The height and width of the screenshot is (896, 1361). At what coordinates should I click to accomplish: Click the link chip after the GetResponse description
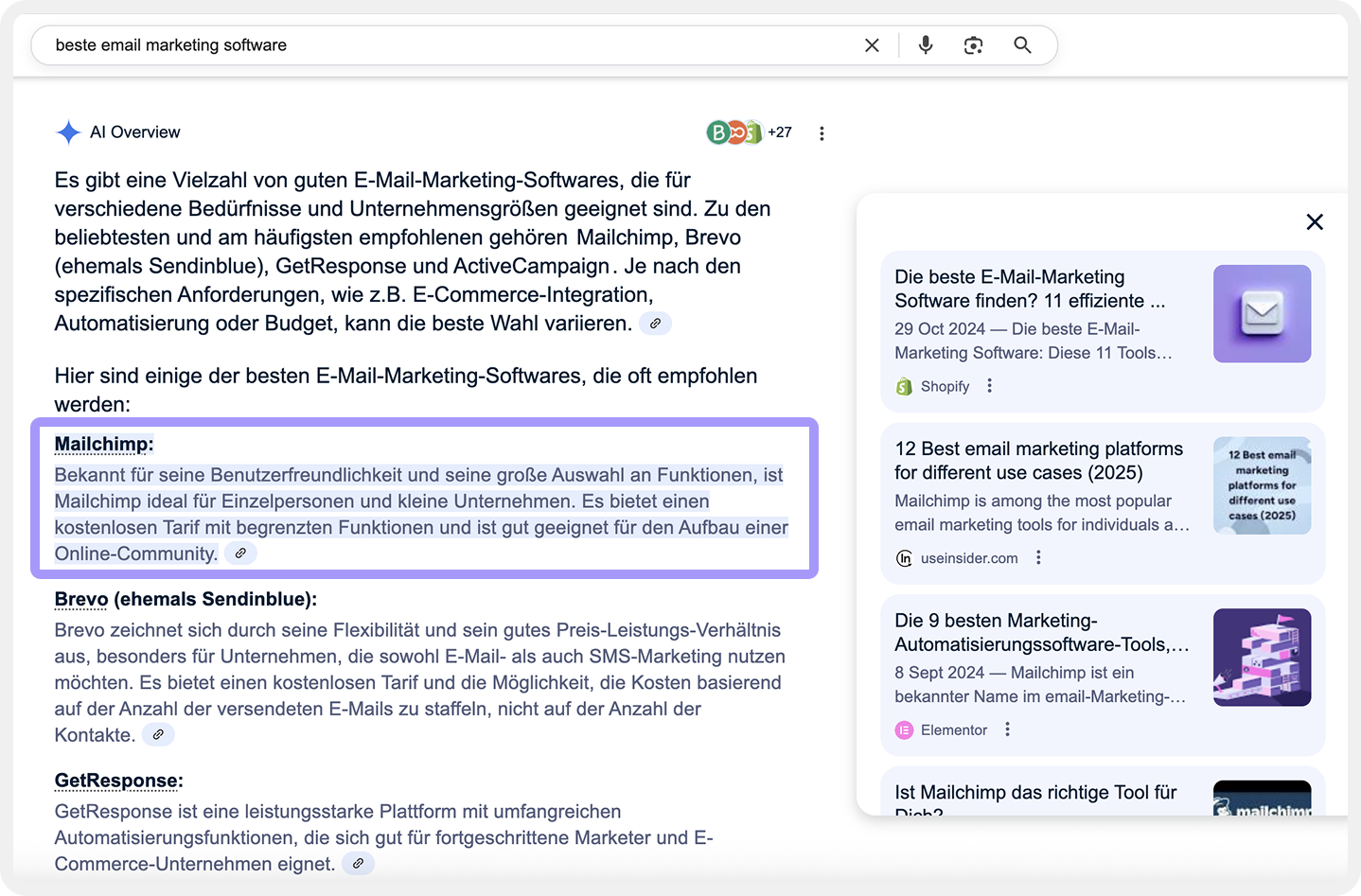(358, 863)
